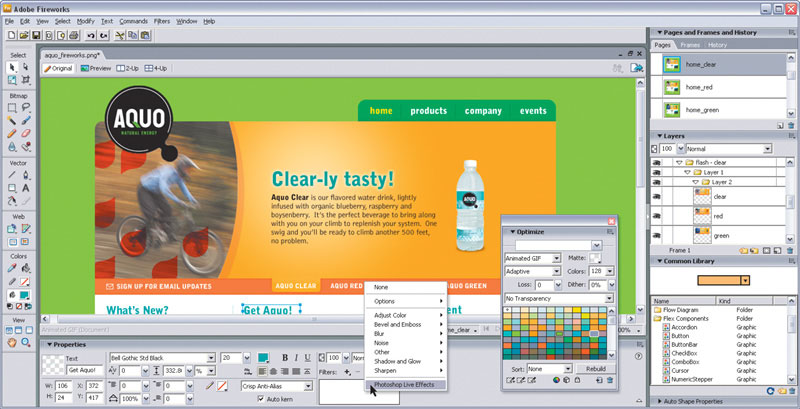Switch to 2-Up view
Image resolution: width=800 pixels, height=409 pixels.
click(128, 68)
